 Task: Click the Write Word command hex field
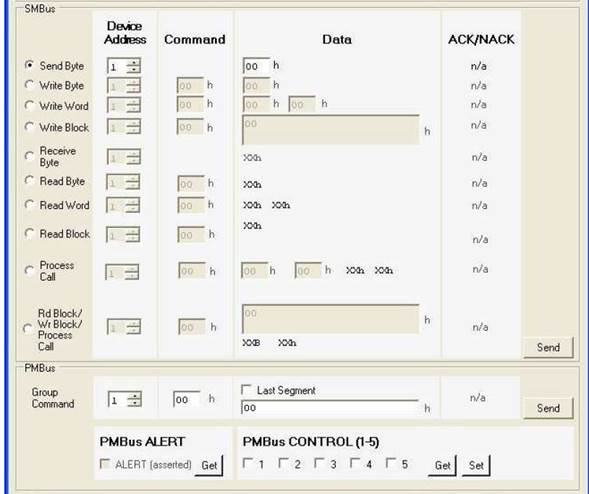(190, 104)
